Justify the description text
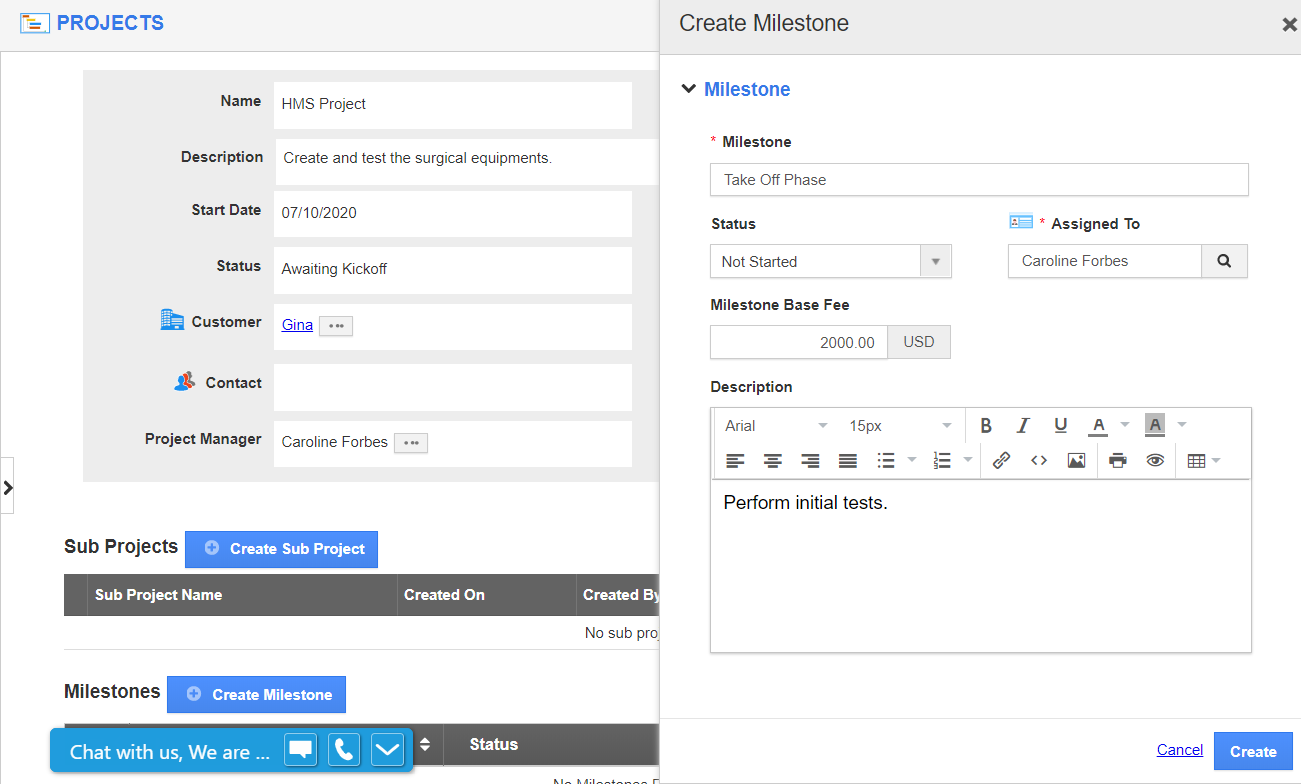 848,461
